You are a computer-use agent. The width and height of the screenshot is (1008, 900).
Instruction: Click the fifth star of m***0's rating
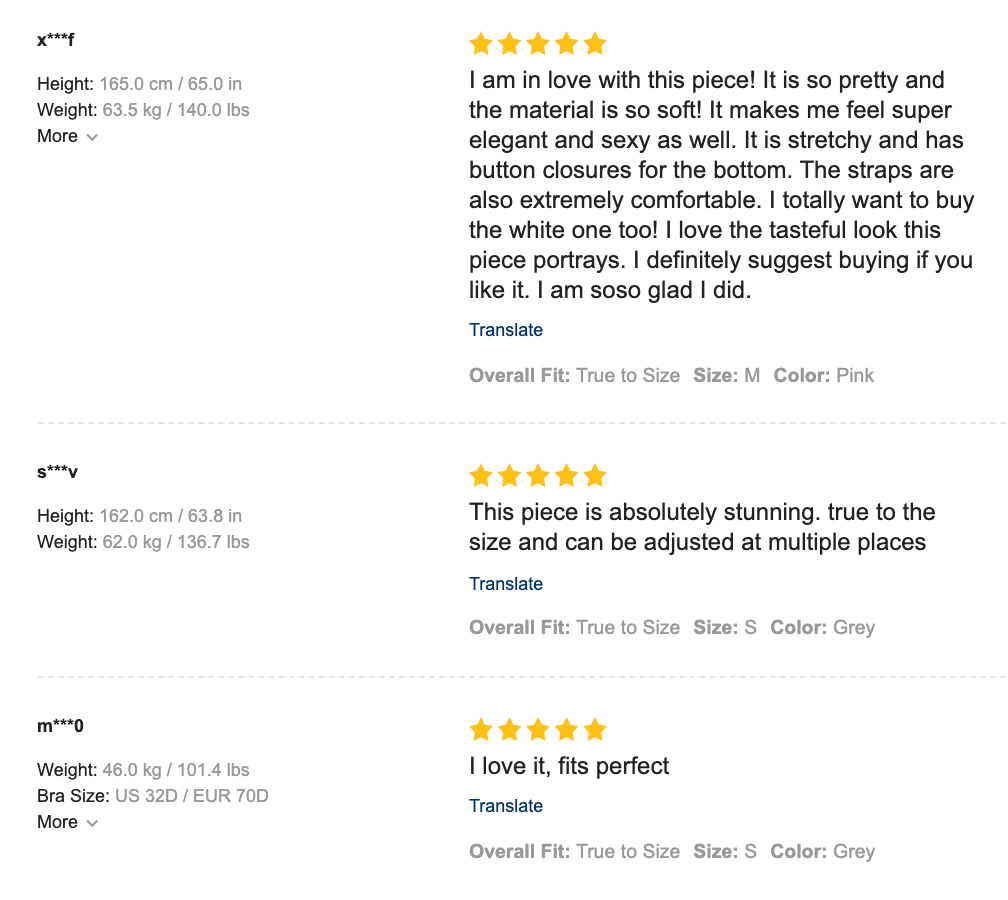point(595,730)
